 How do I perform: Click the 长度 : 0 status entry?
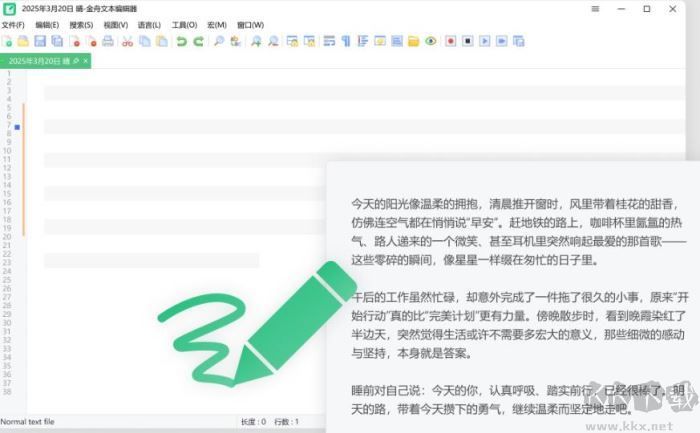coord(254,421)
